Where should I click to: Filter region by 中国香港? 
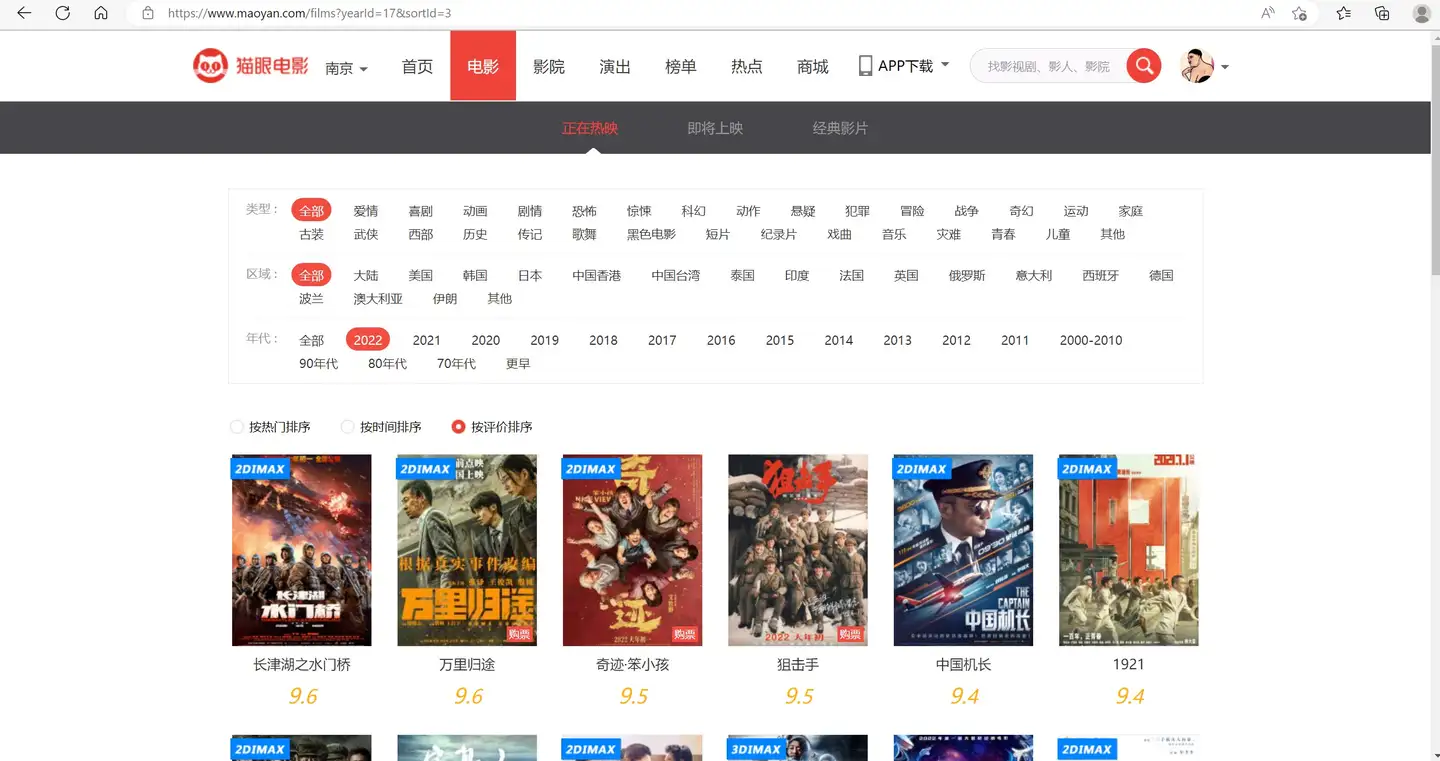pyautogui.click(x=597, y=275)
